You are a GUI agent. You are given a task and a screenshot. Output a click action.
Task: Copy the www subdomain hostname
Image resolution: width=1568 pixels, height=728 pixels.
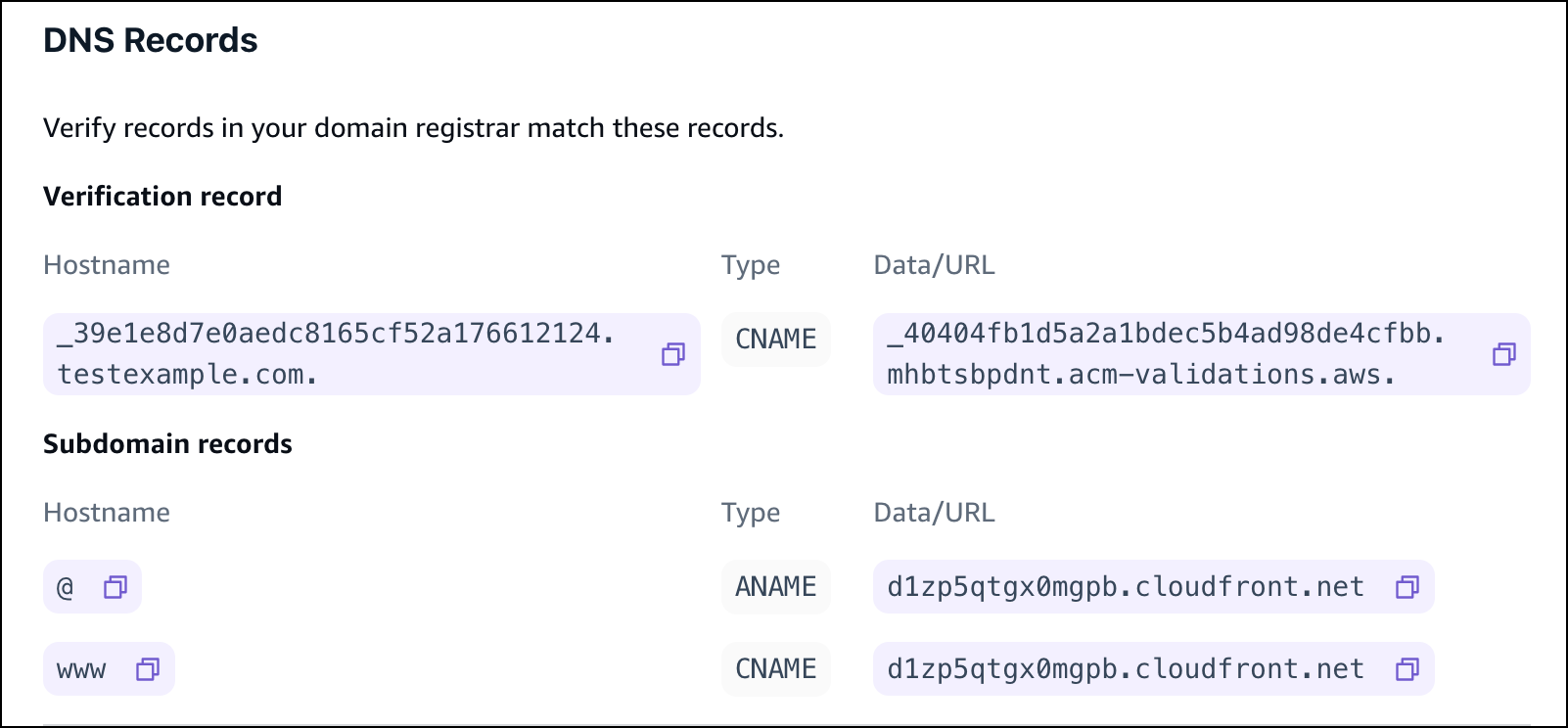coord(148,669)
